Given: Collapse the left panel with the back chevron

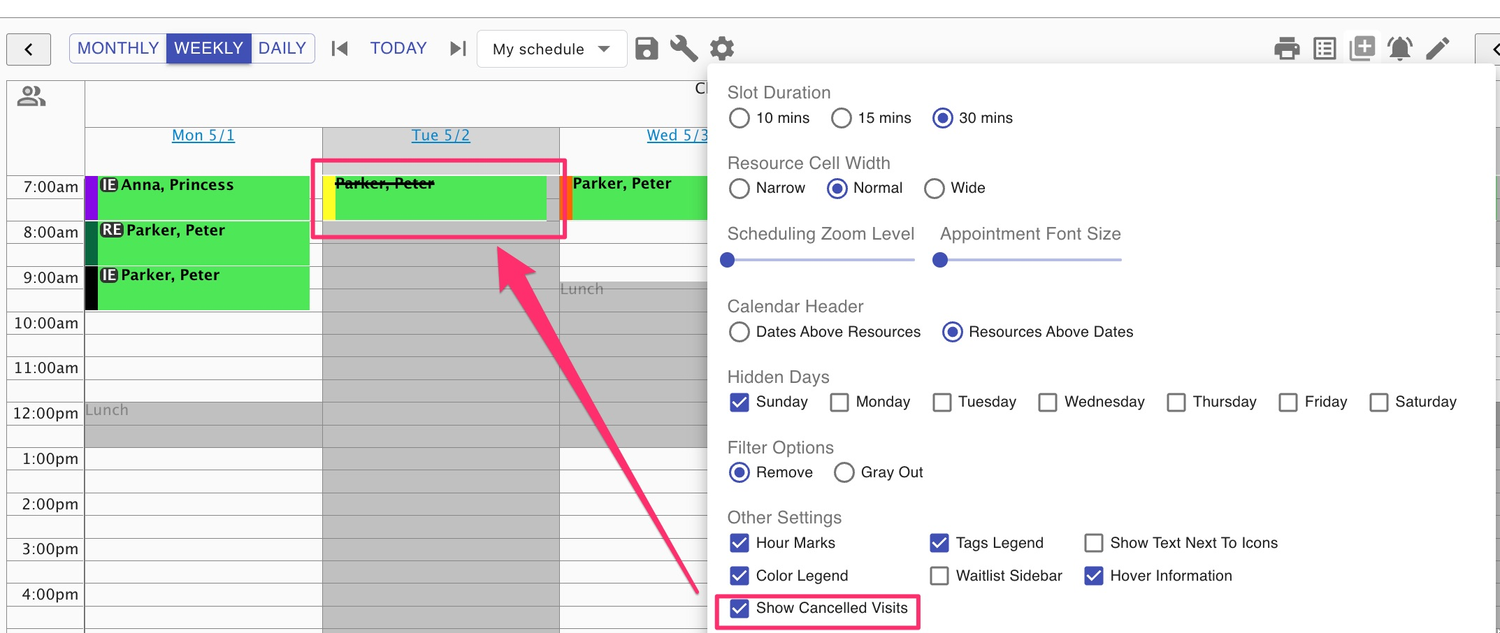Looking at the screenshot, I should click(x=29, y=49).
